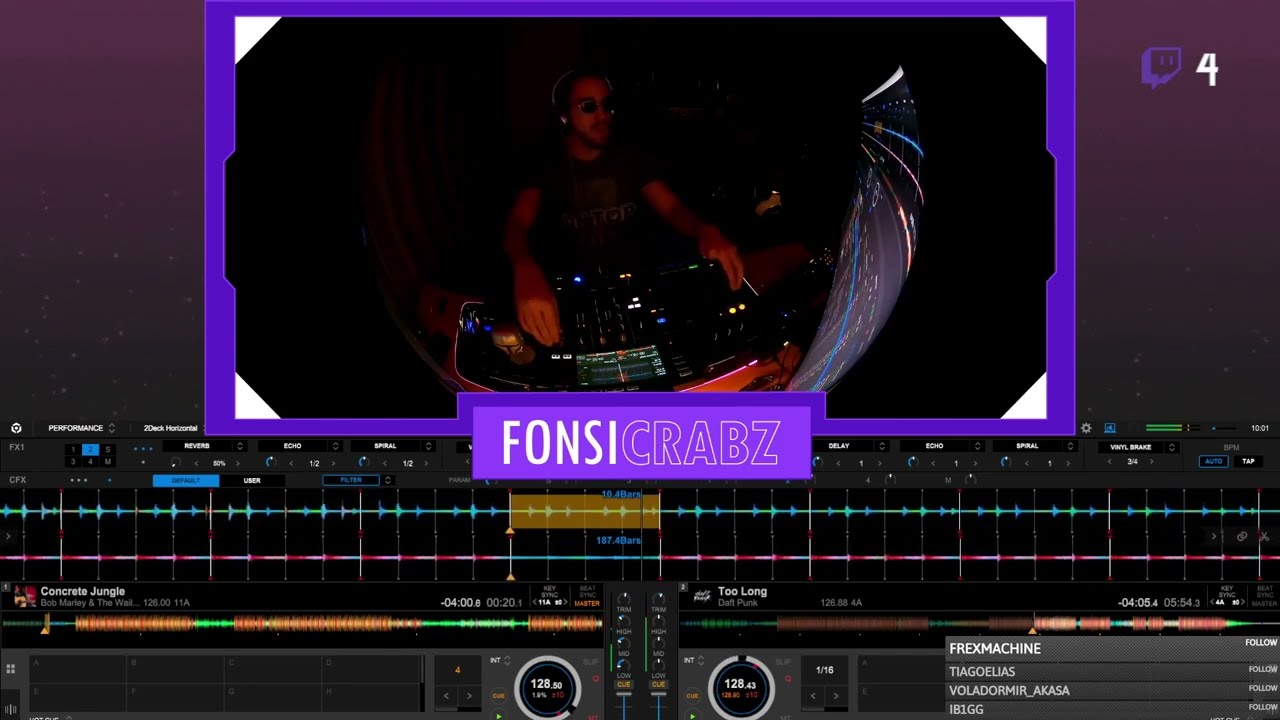Image resolution: width=1280 pixels, height=720 pixels.
Task: Decrease the VINYL BRAKE 3/4 value
Action: point(1109,462)
